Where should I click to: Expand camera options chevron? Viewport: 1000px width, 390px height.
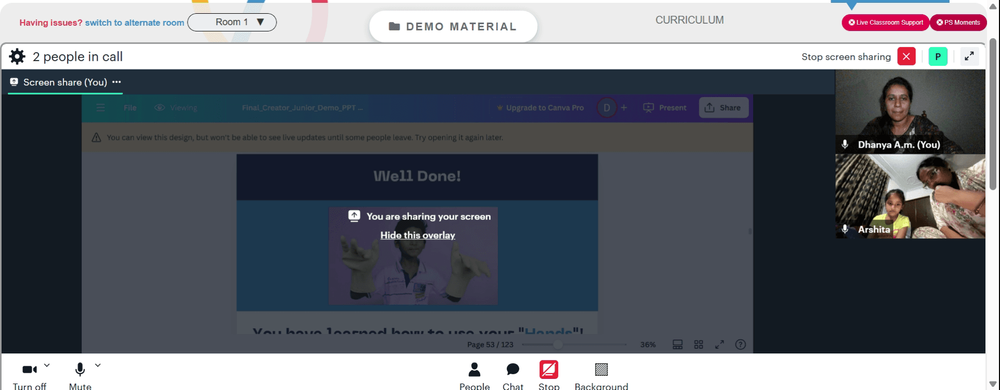point(47,365)
